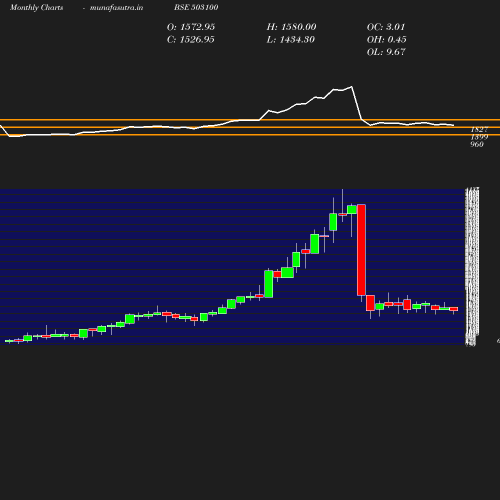
Task: Click the tall green candle before the red consolidation
Action: 269,284
